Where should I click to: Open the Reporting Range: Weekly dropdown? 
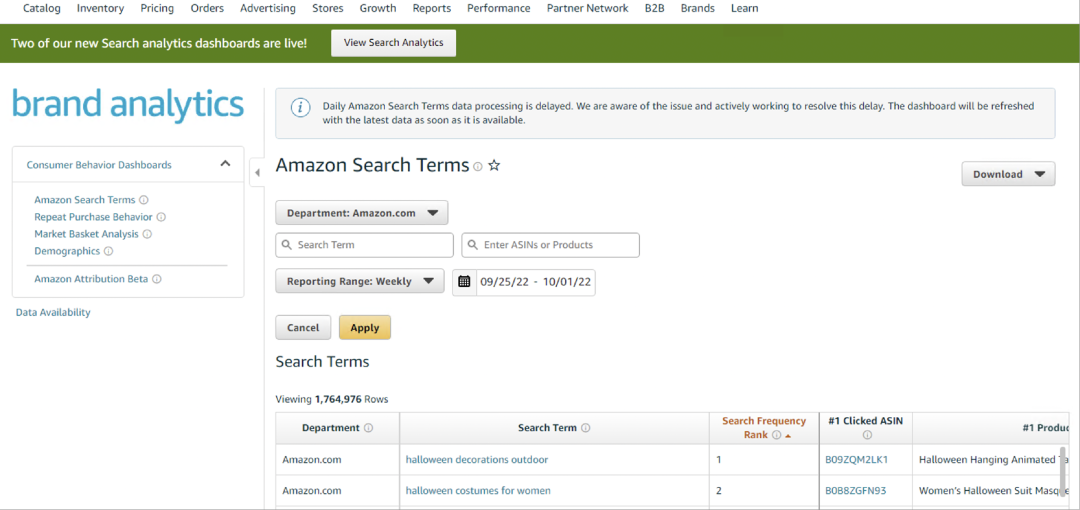tap(360, 281)
